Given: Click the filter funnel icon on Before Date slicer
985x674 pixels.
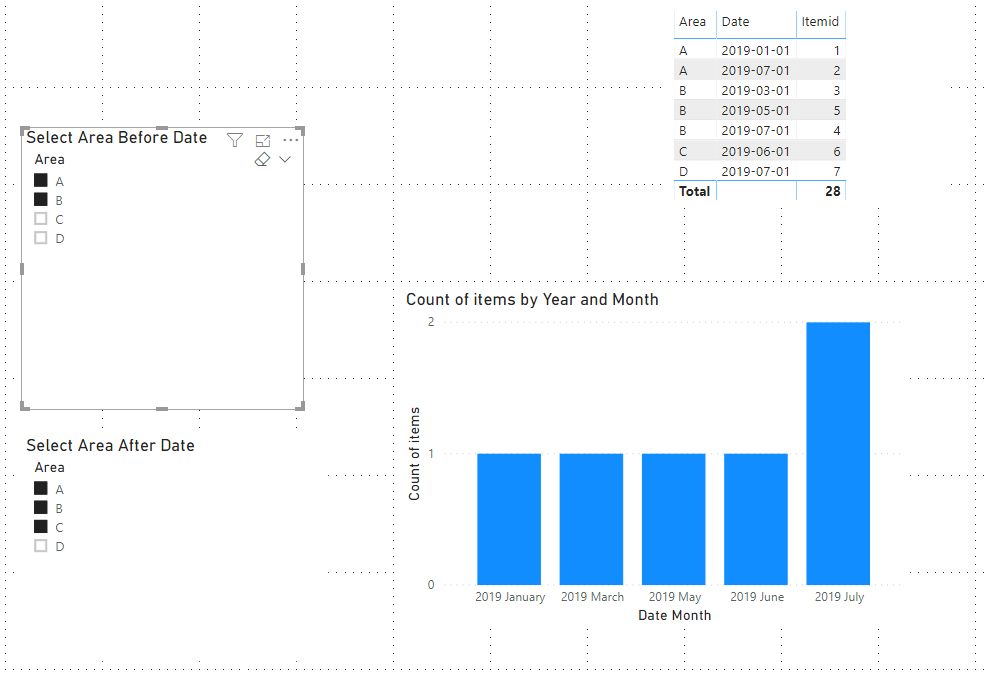Looking at the screenshot, I should [x=235, y=140].
